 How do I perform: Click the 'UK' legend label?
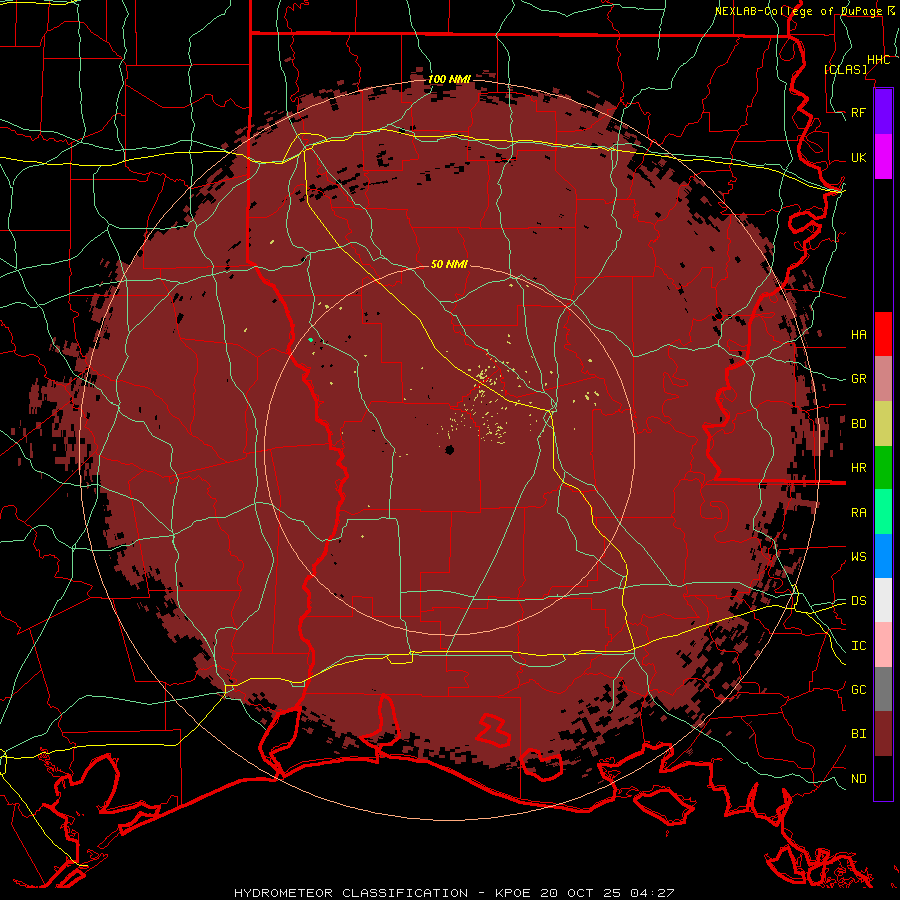(859, 157)
